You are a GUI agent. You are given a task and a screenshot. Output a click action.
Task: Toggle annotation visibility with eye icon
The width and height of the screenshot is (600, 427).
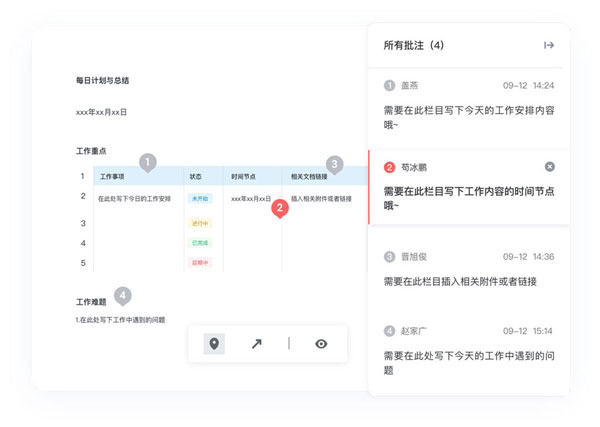click(321, 344)
